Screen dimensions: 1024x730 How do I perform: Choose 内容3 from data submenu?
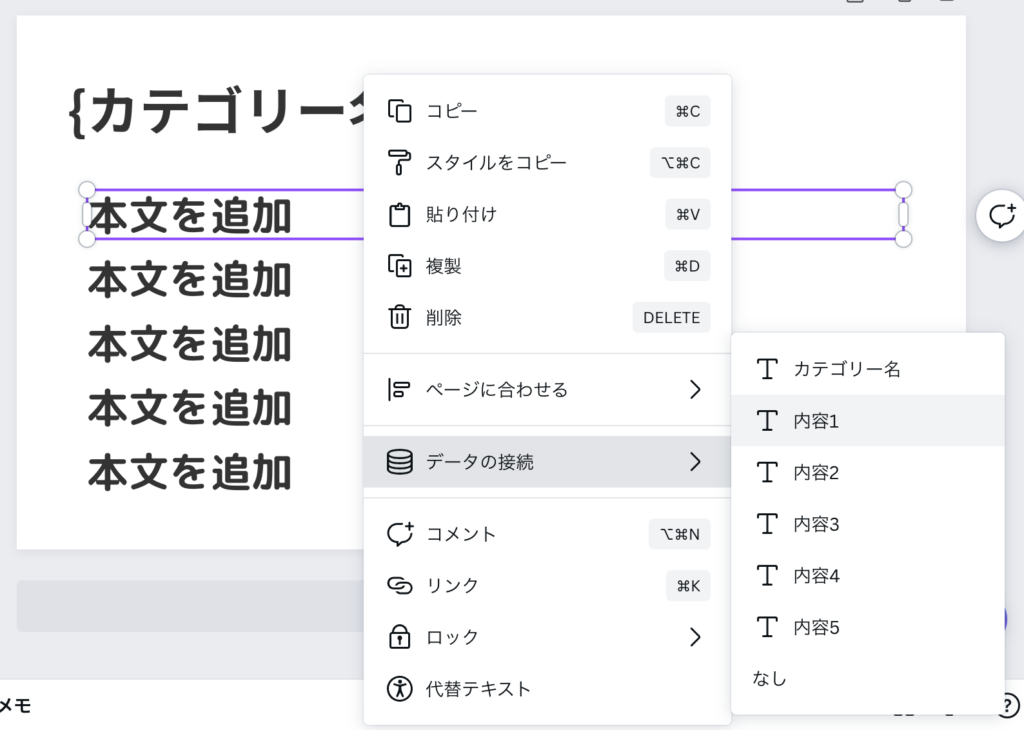[816, 524]
